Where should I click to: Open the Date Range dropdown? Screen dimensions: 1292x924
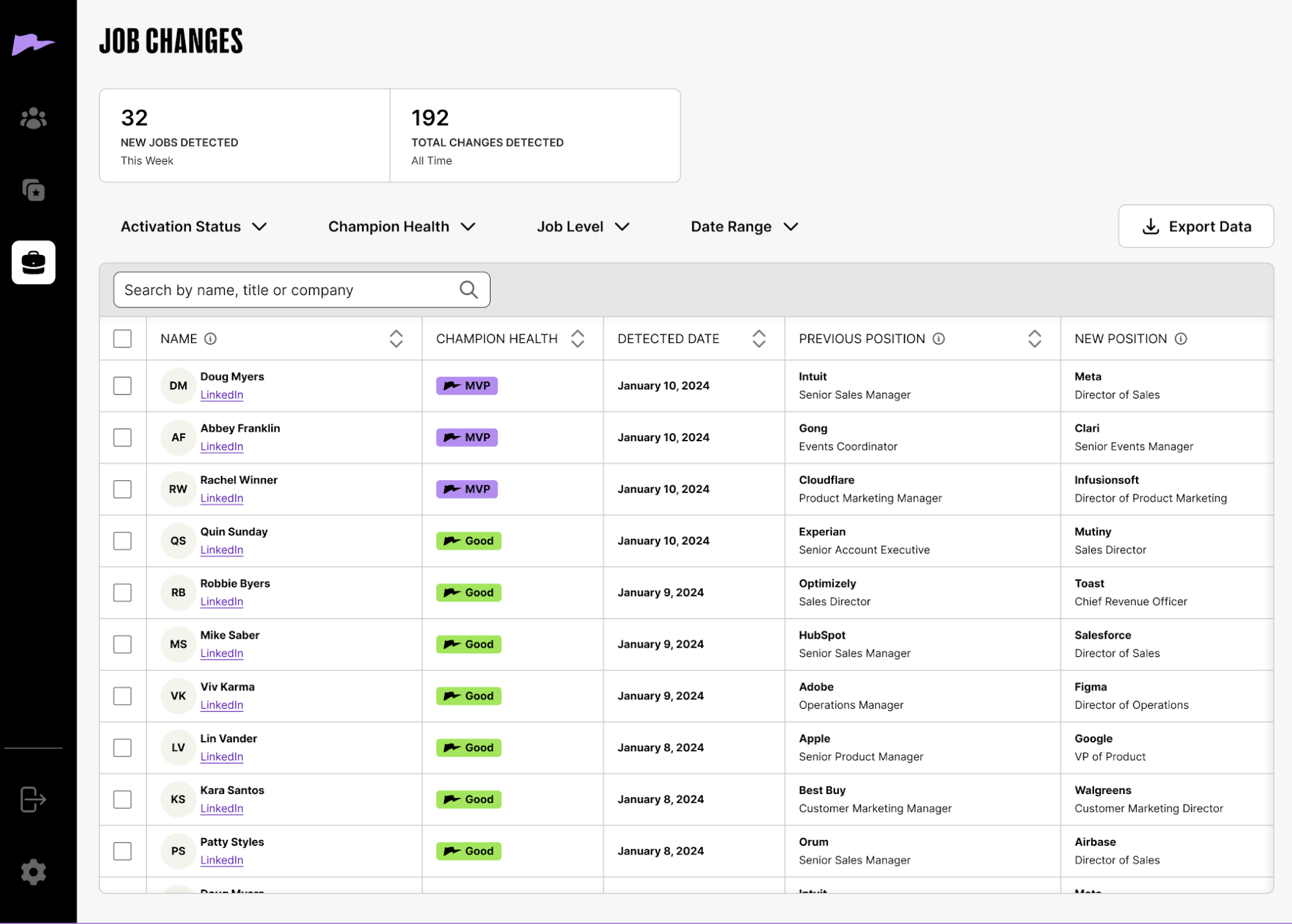pyautogui.click(x=744, y=226)
